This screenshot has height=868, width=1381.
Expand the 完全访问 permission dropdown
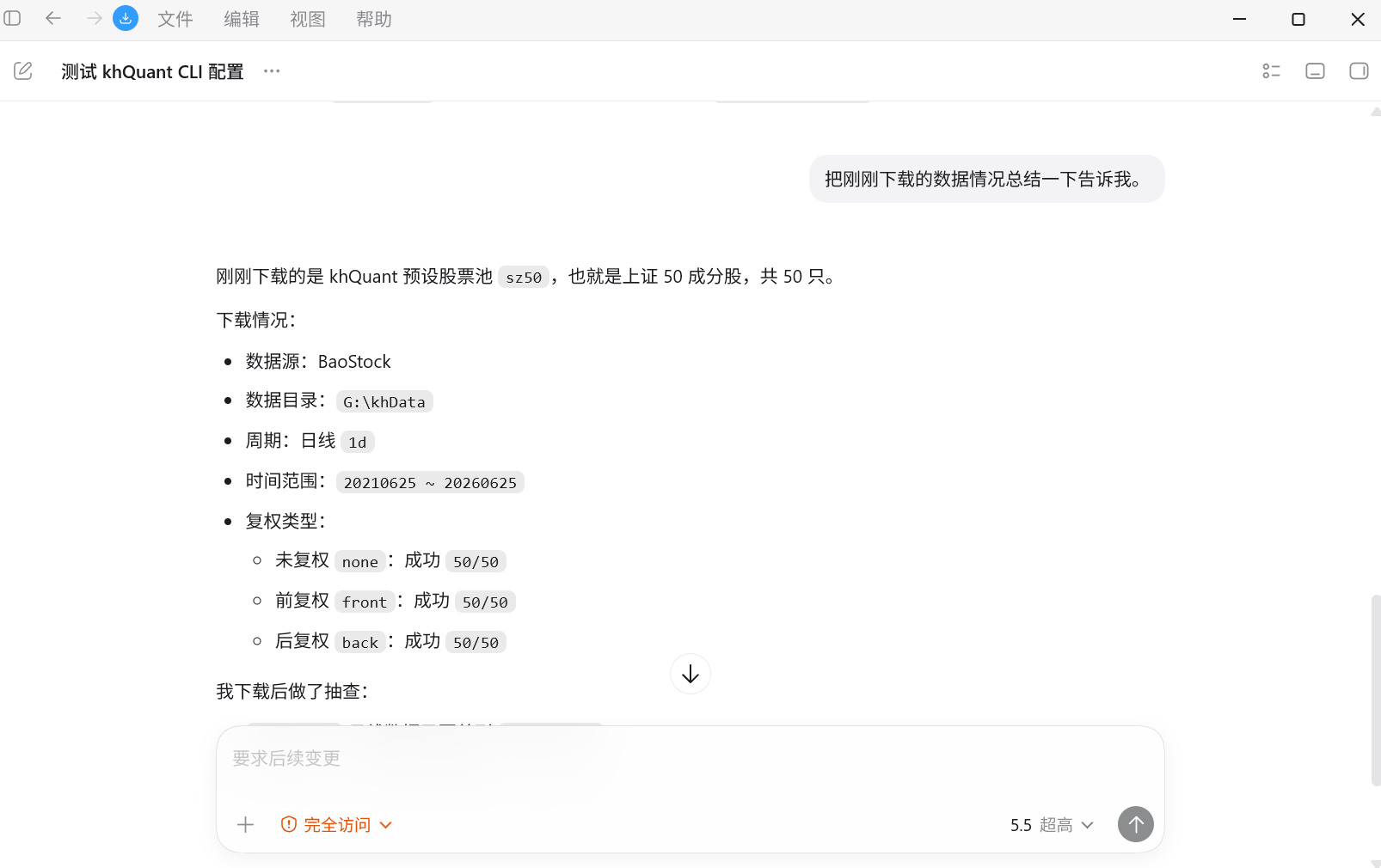pyautogui.click(x=337, y=825)
